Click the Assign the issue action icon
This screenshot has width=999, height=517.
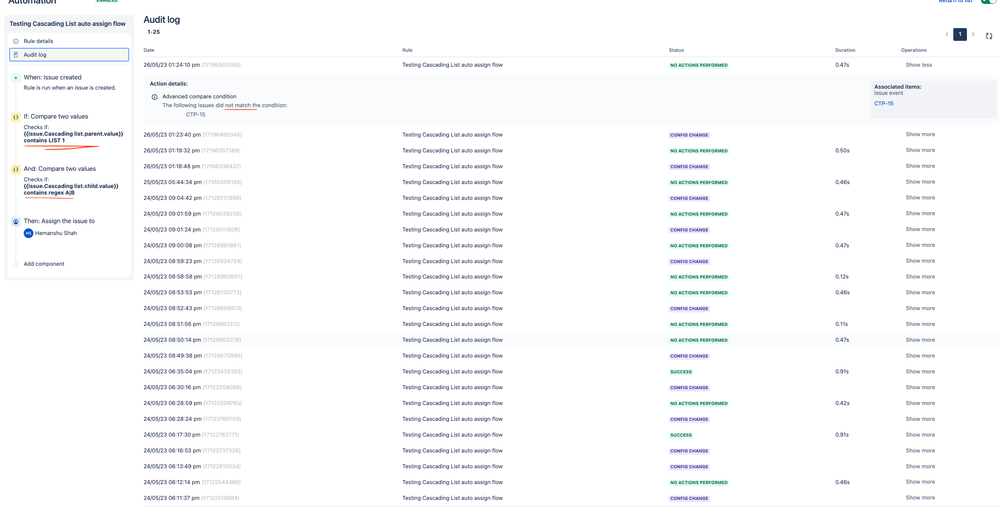(x=16, y=221)
